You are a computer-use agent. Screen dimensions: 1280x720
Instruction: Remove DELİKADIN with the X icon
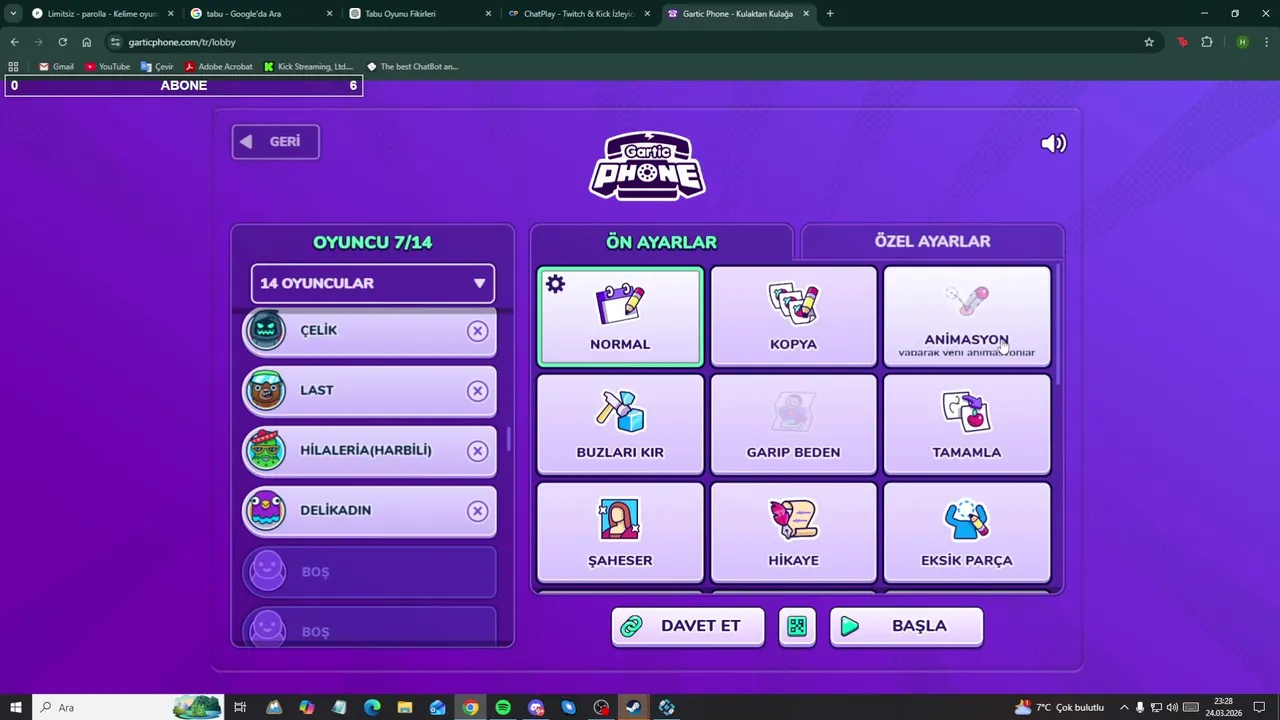(x=478, y=511)
